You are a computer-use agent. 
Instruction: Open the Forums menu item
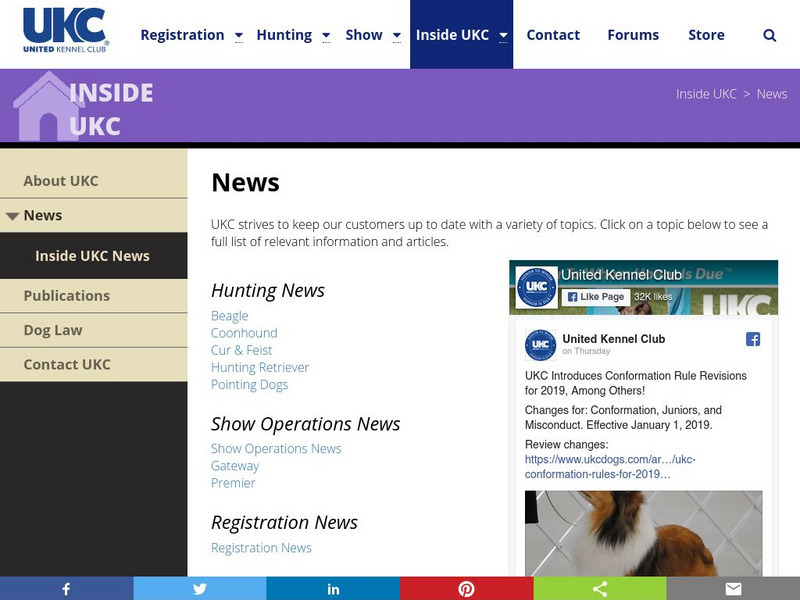tap(633, 35)
